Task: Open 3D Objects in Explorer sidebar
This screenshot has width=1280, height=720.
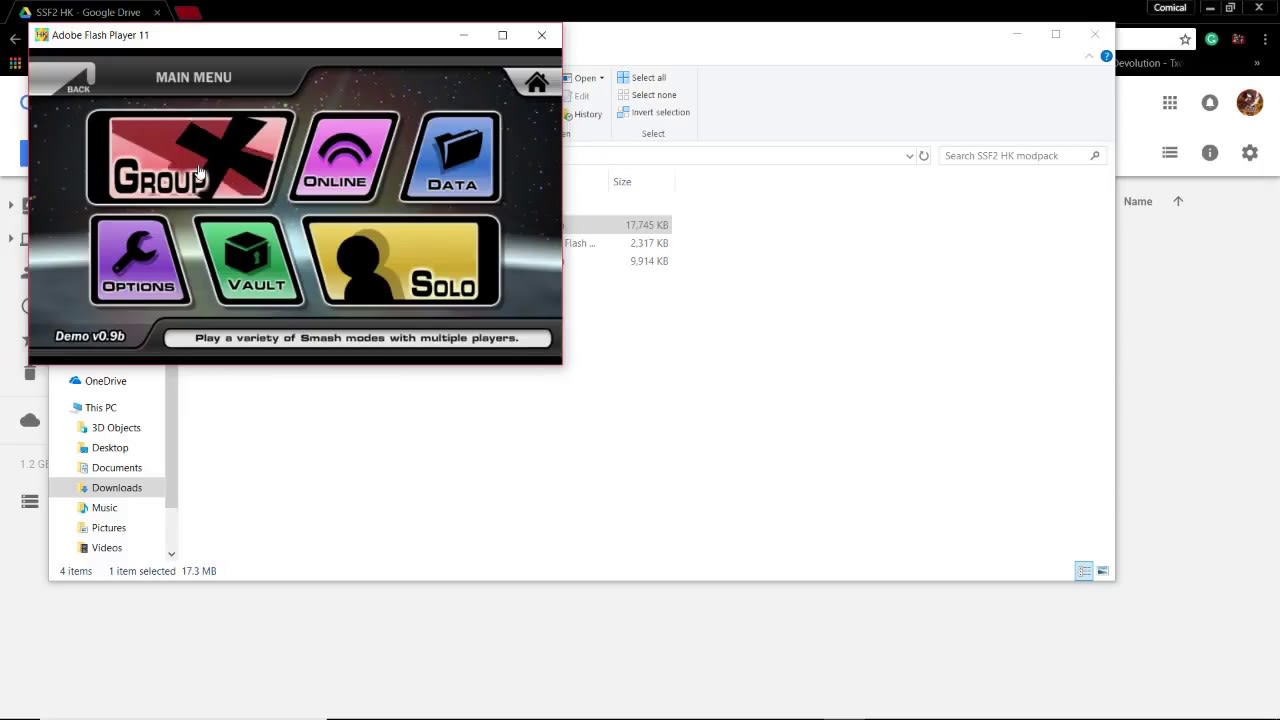Action: (x=109, y=428)
